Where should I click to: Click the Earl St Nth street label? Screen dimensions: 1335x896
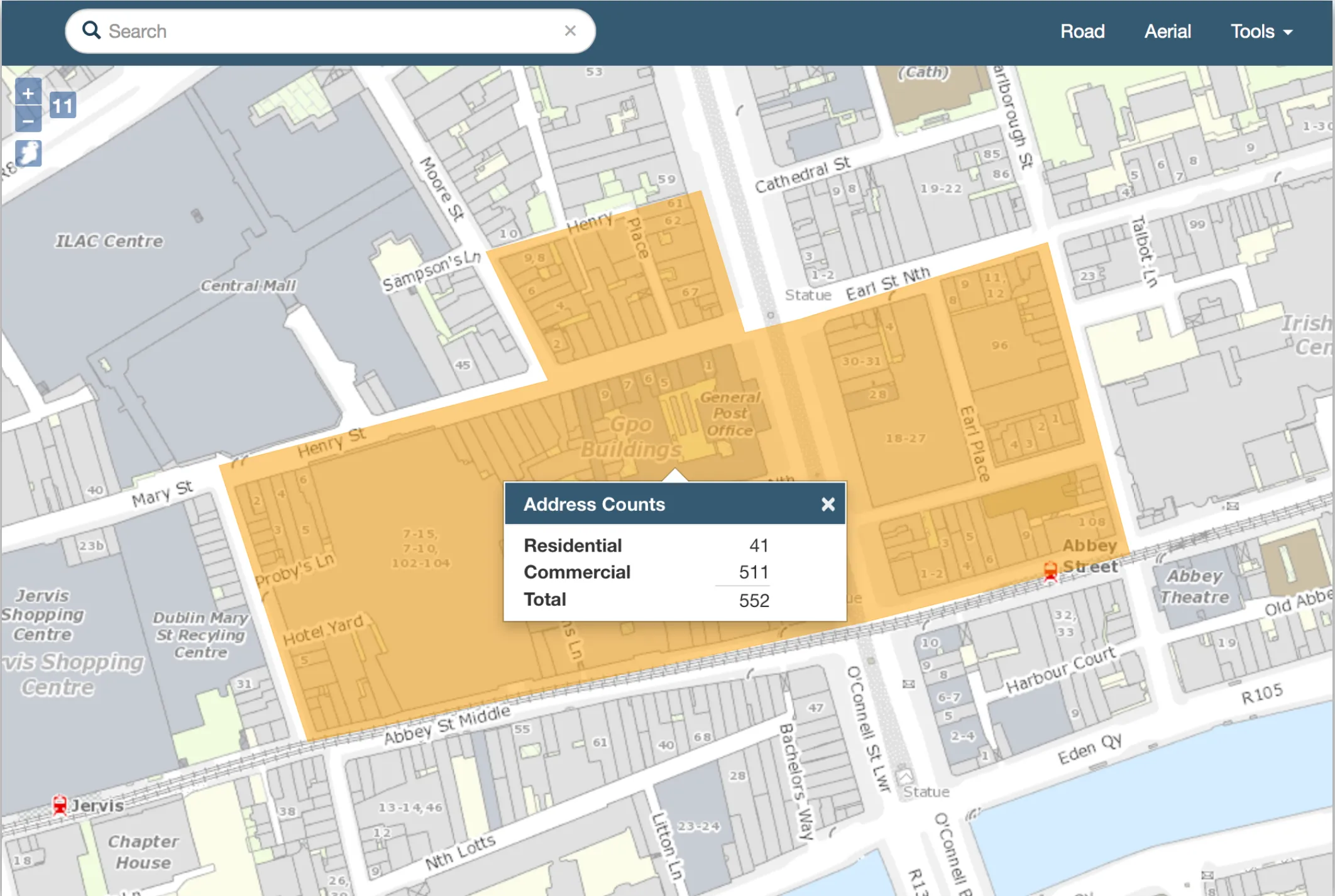pyautogui.click(x=887, y=284)
